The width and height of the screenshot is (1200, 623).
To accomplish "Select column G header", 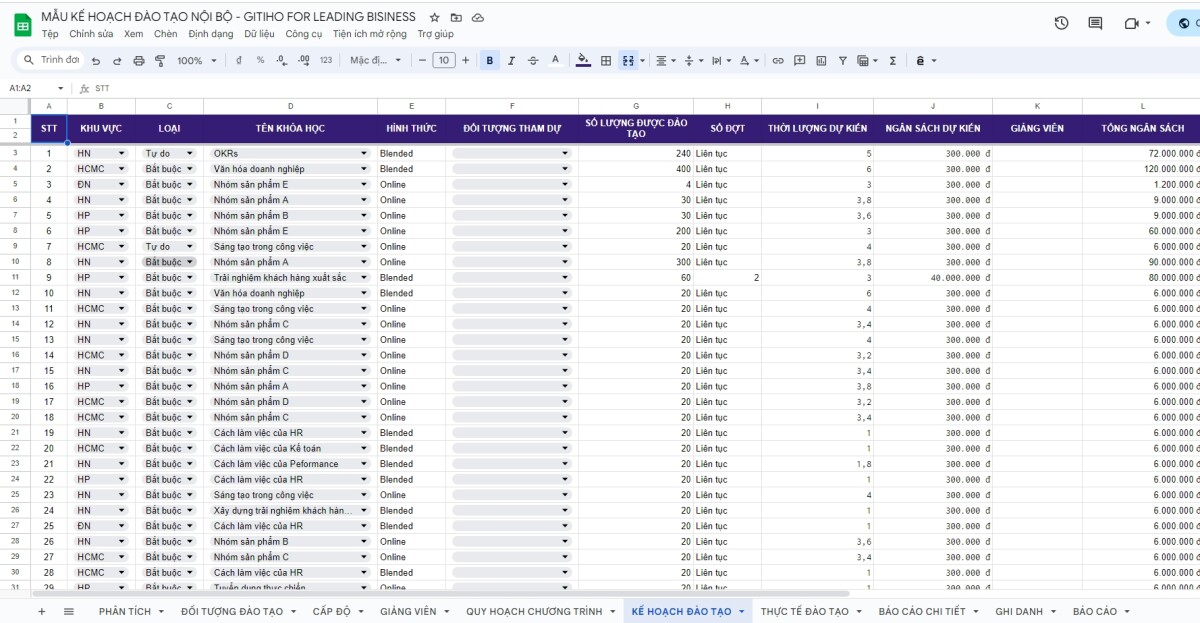I will point(636,106).
